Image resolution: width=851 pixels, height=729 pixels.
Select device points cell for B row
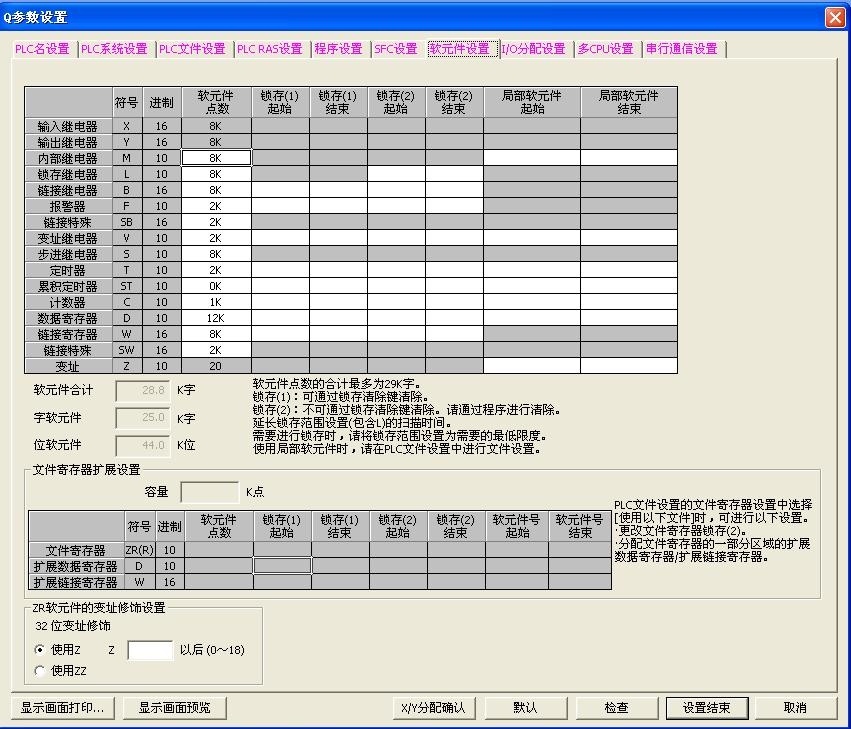217,190
